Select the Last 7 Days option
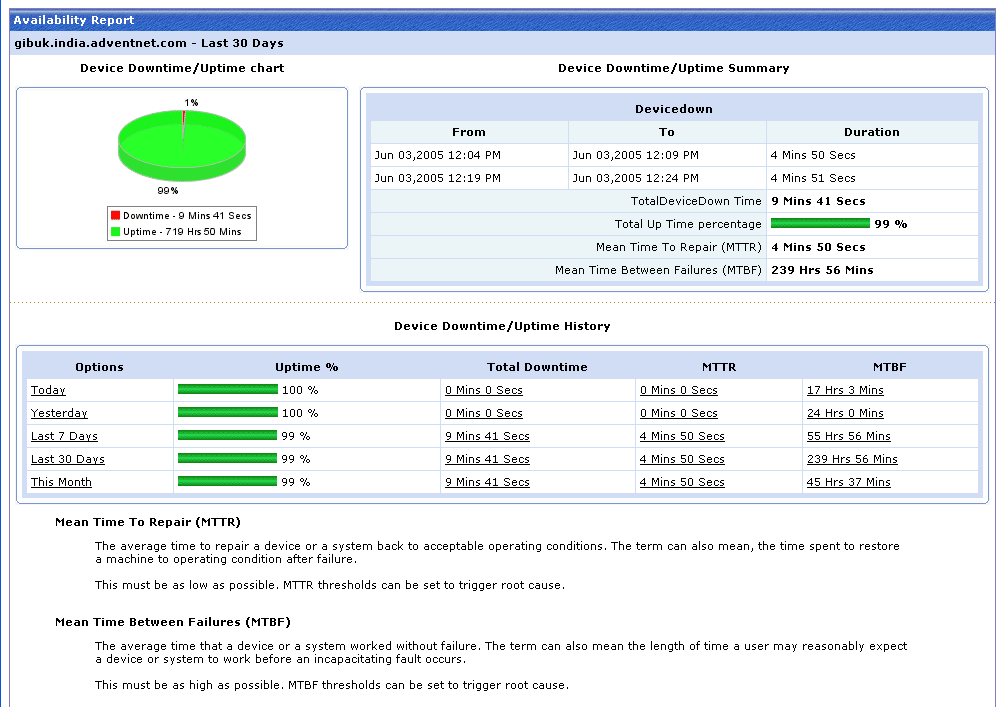 coord(64,436)
